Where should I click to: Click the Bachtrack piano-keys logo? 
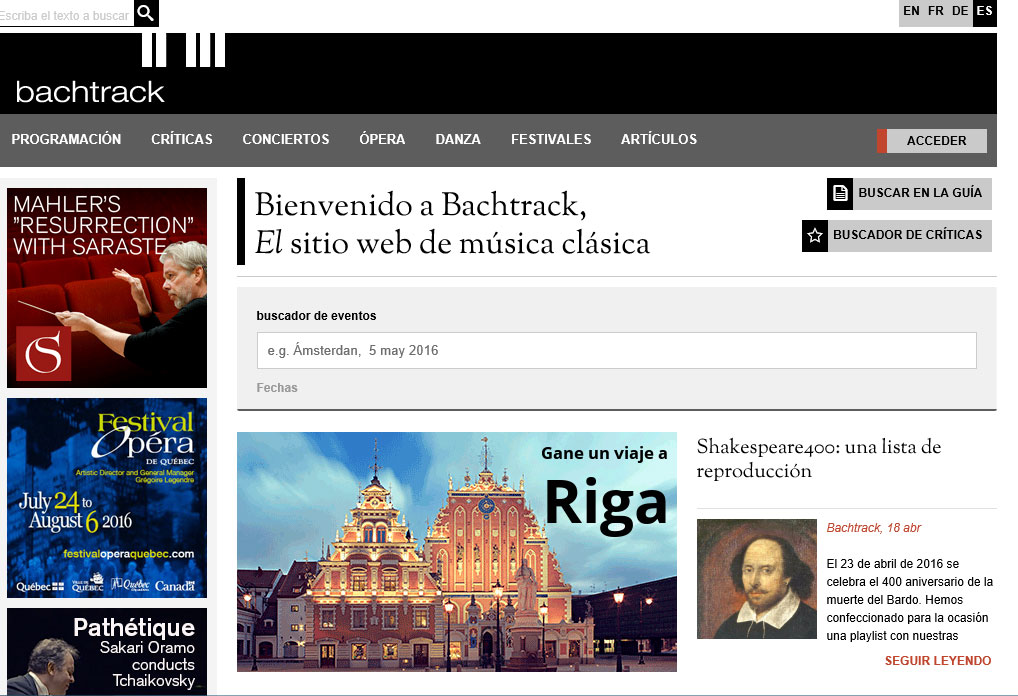point(121,70)
